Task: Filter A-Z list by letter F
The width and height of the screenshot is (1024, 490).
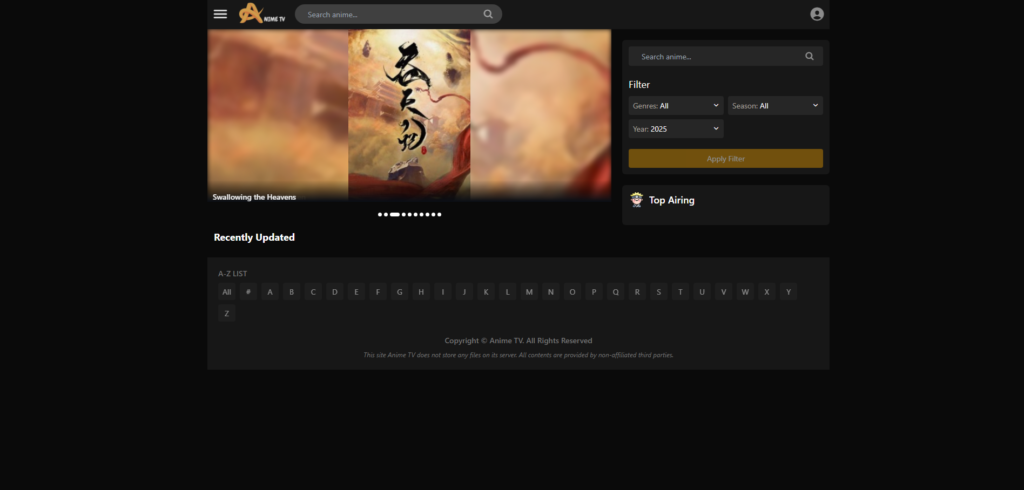Action: click(377, 292)
